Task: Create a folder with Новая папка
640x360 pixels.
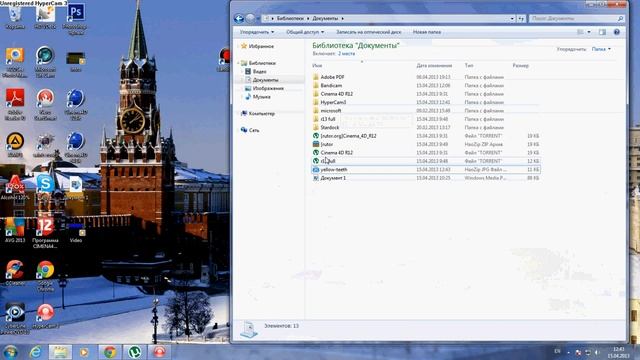Action: [427, 32]
